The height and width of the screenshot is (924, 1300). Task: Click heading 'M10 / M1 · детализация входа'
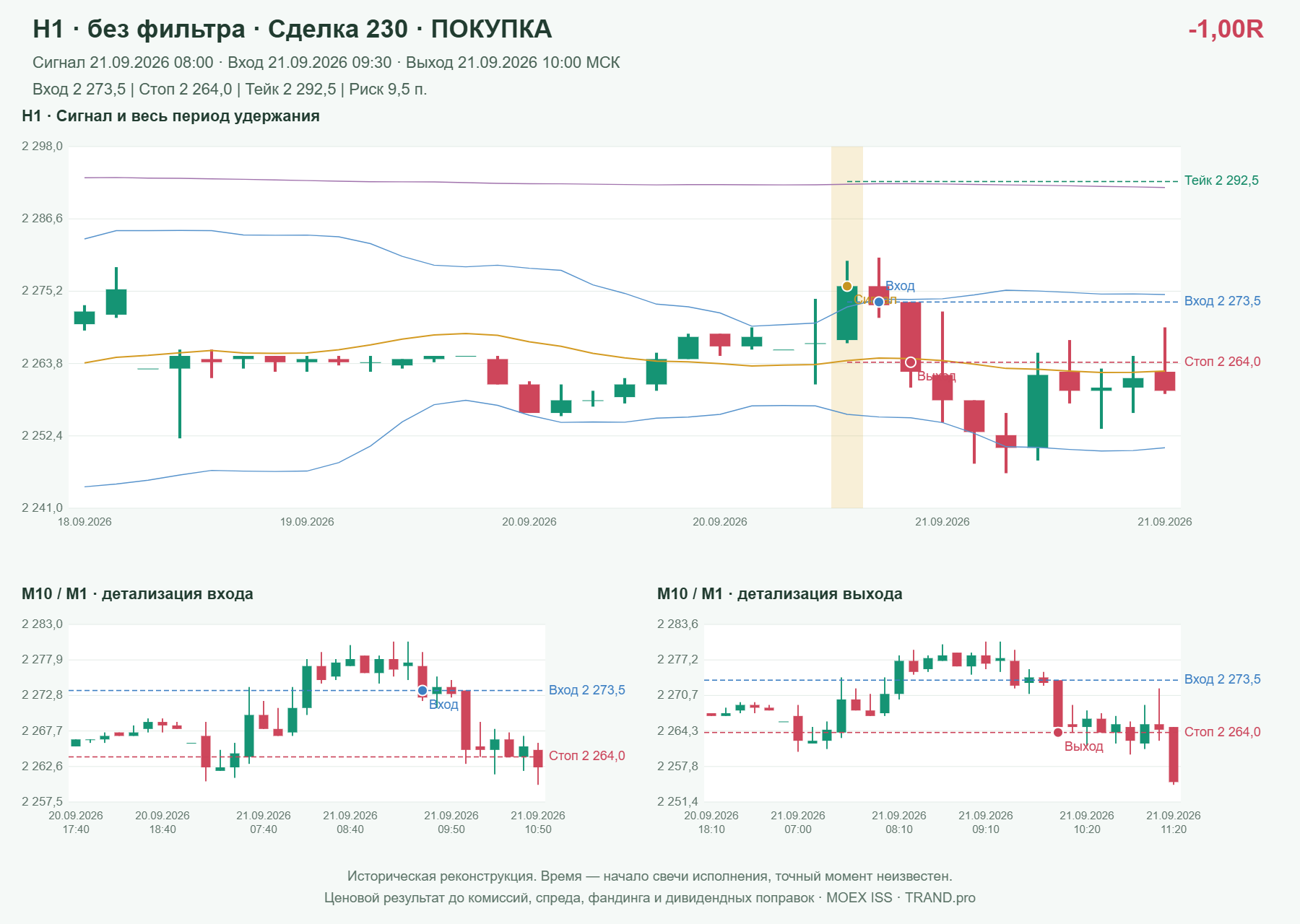click(x=137, y=594)
